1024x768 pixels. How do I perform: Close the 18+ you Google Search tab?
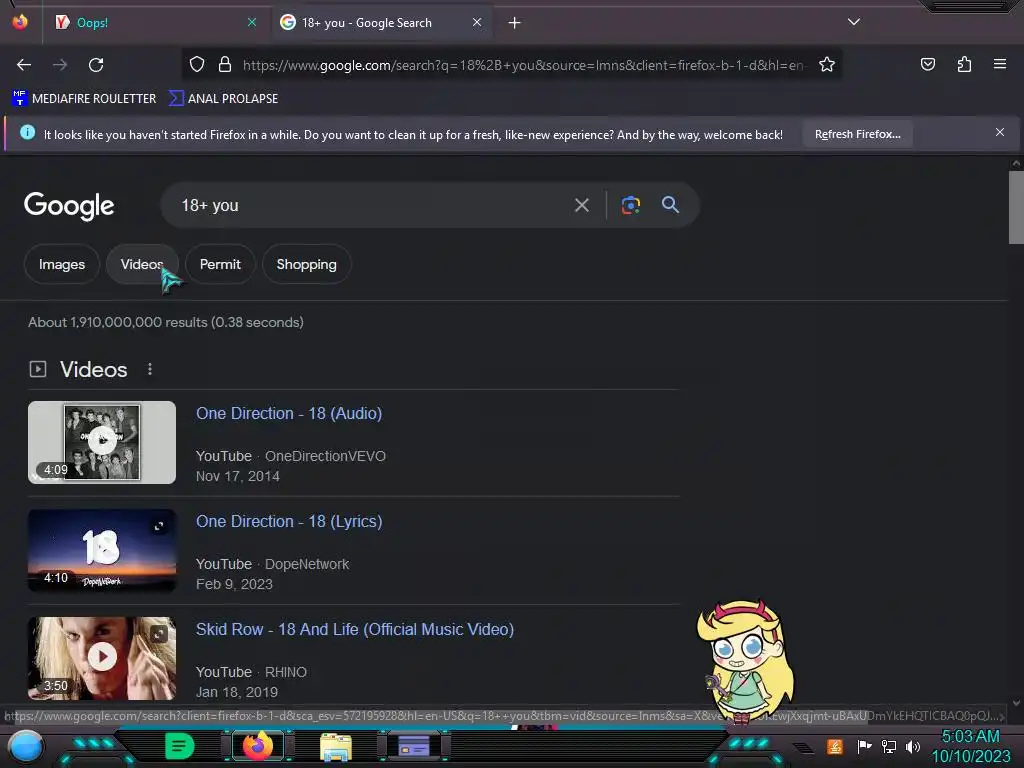click(x=477, y=22)
